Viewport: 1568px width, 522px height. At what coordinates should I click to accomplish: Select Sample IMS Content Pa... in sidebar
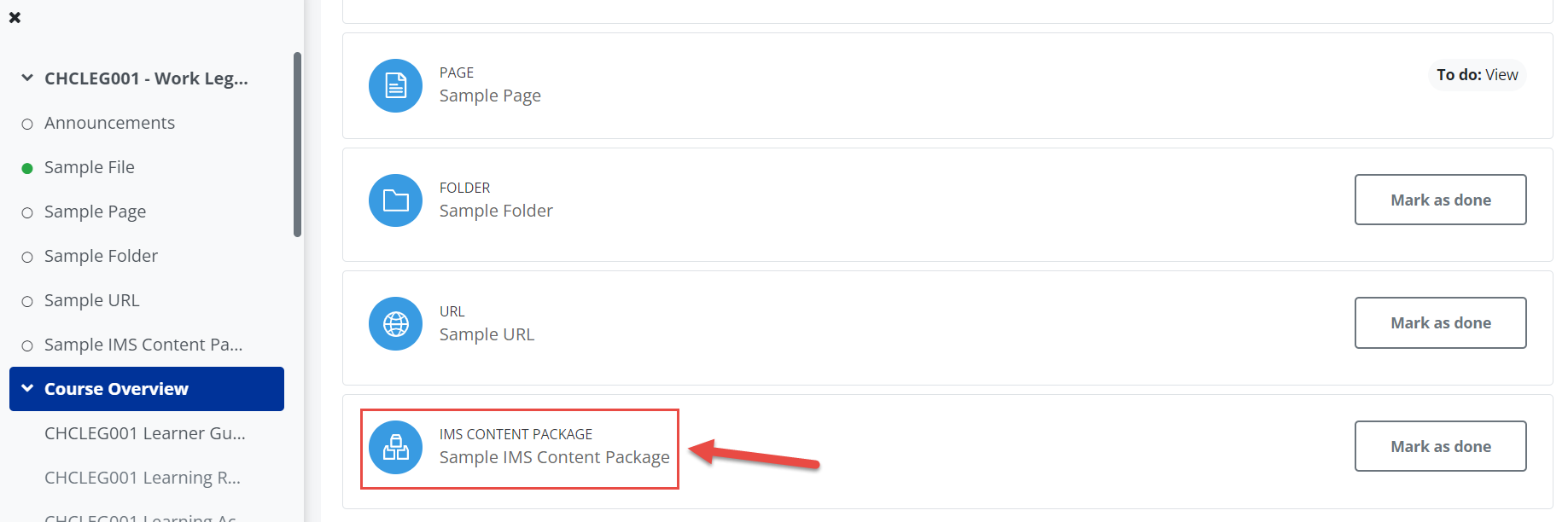(143, 345)
